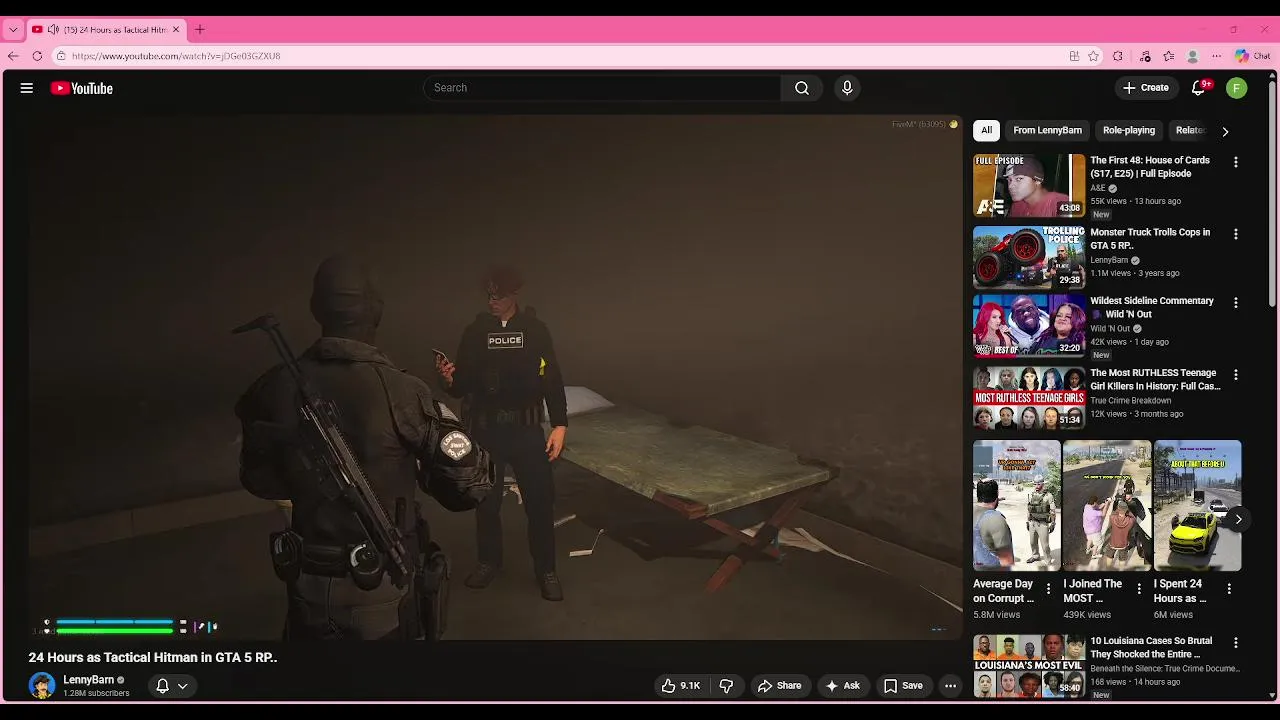Open options for Average Day on Corrupt short
This screenshot has height=720, width=1280.
pyautogui.click(x=1048, y=589)
